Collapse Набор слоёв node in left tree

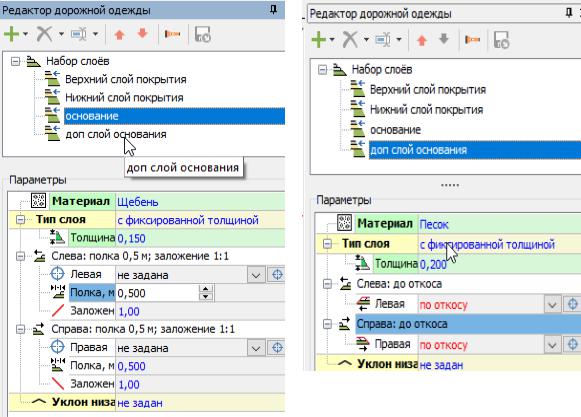click(x=15, y=61)
